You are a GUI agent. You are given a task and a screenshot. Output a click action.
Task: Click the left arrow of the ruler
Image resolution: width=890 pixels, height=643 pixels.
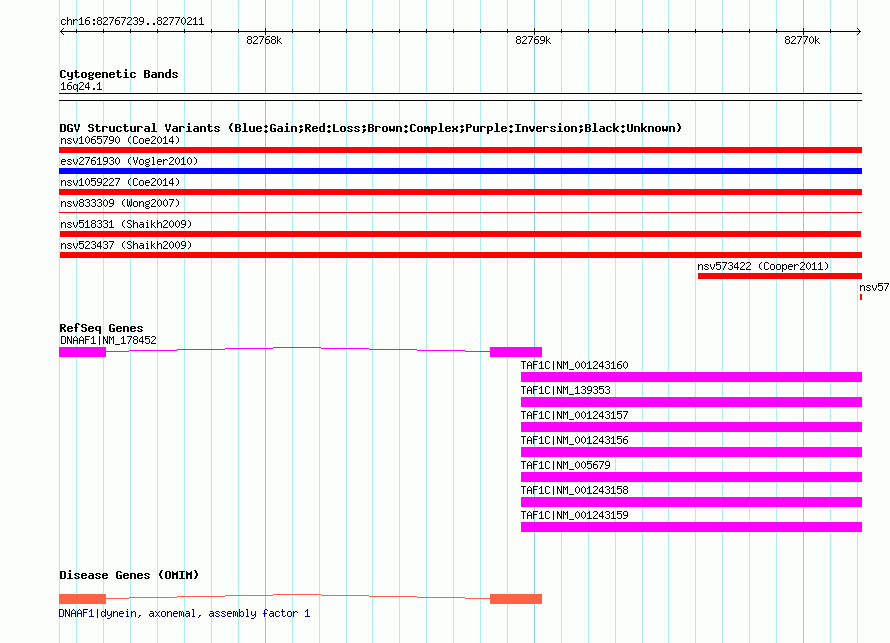click(62, 31)
